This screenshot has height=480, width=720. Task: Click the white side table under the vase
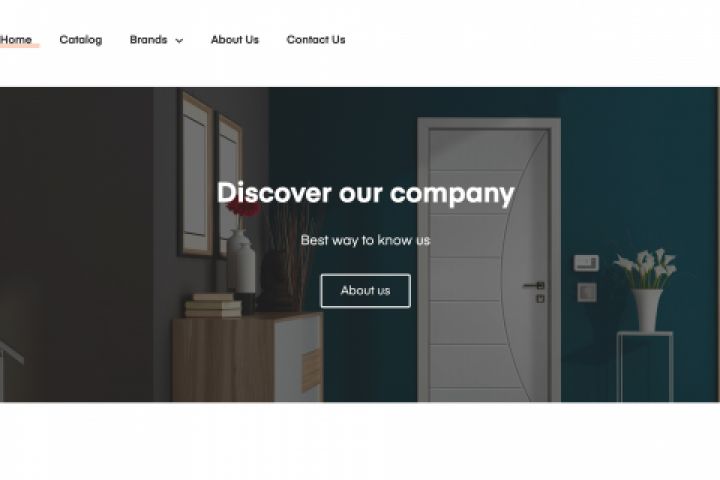click(x=645, y=367)
